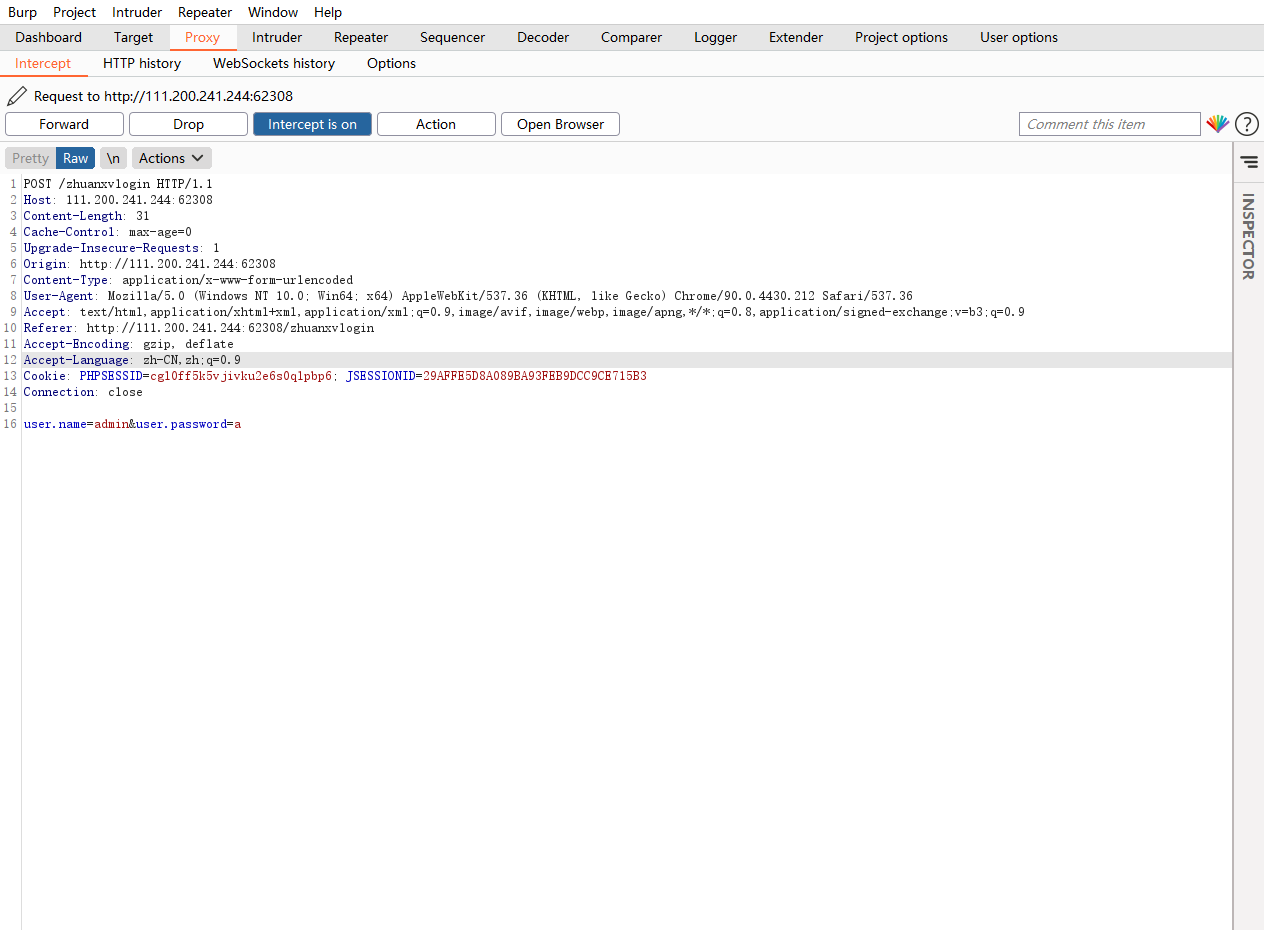This screenshot has width=1264, height=930.
Task: Click the pencil edit icon near the request title
Action: (16, 95)
